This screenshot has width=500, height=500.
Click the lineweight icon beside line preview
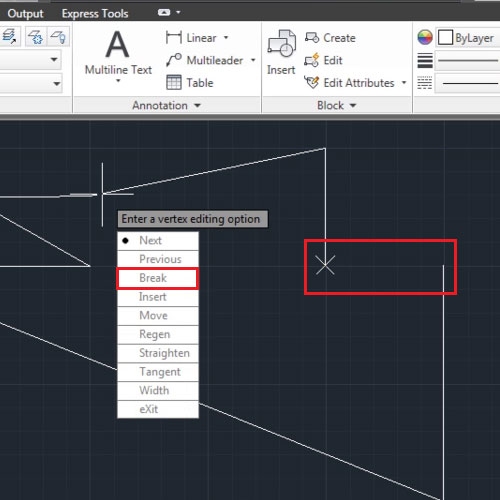coord(425,60)
